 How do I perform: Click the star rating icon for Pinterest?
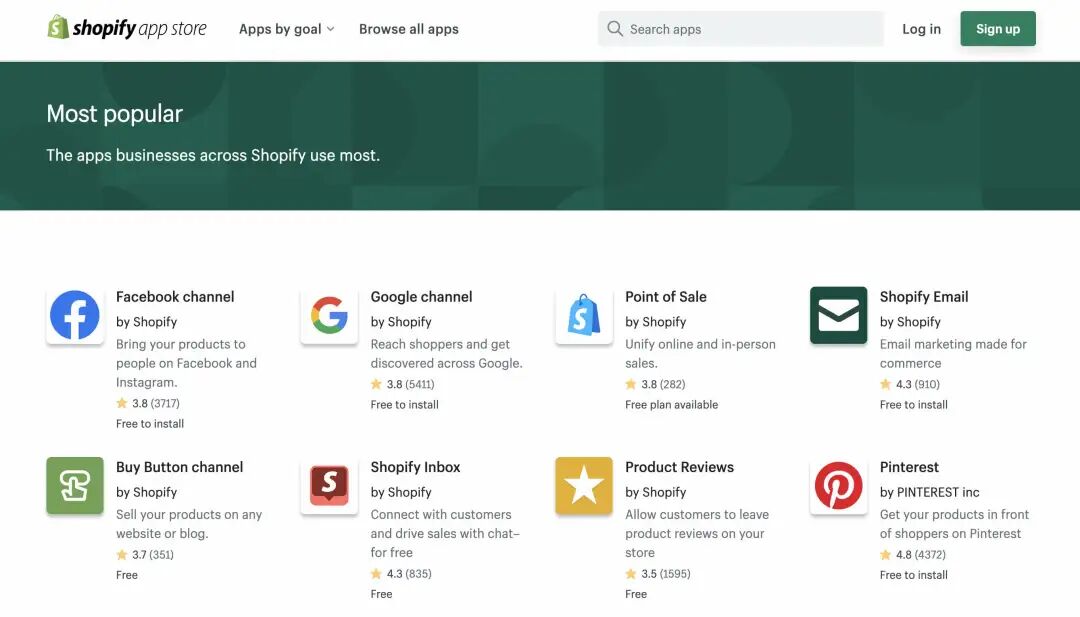[885, 554]
